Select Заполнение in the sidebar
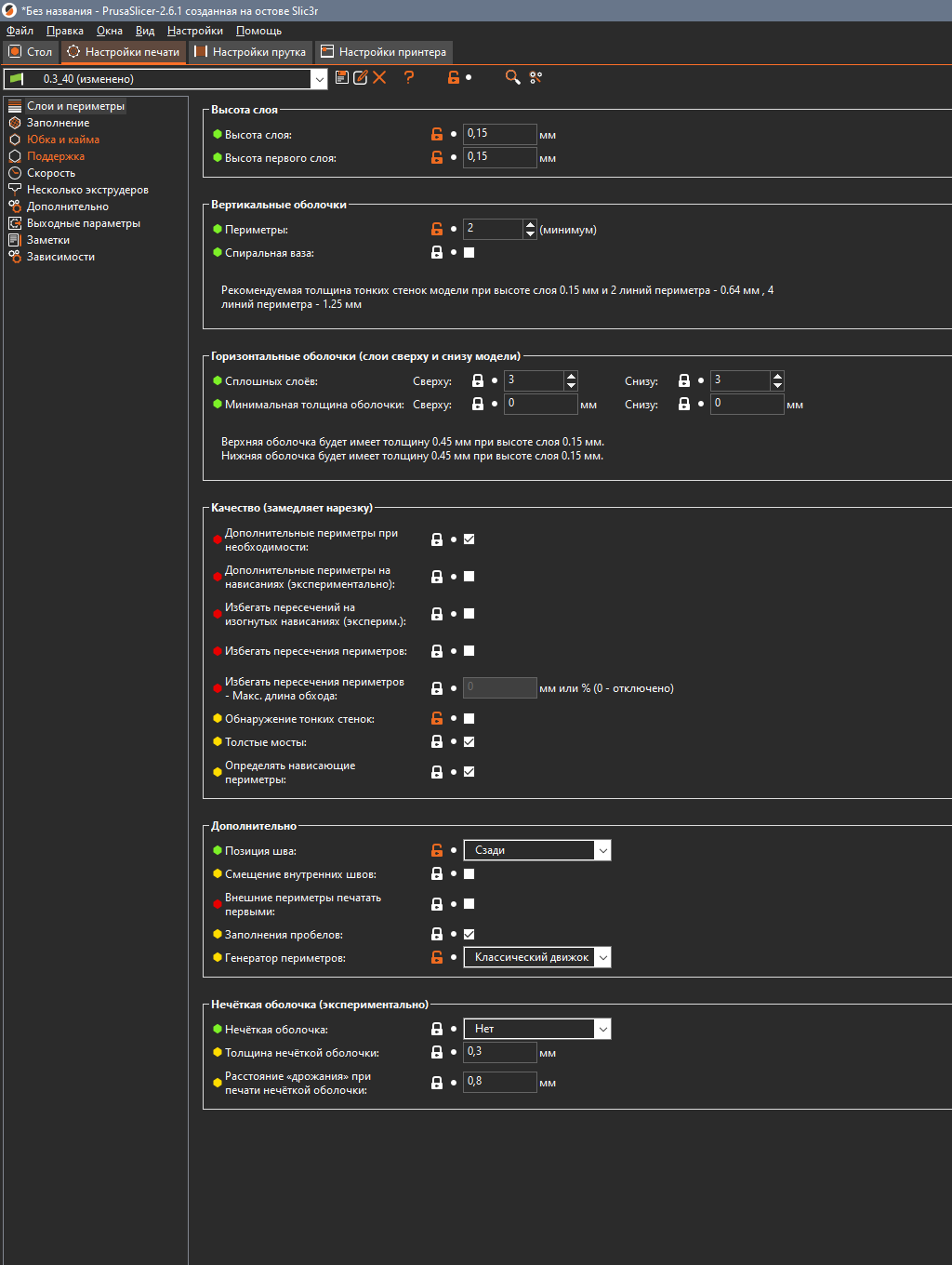This screenshot has height=1265, width=952. coord(58,123)
